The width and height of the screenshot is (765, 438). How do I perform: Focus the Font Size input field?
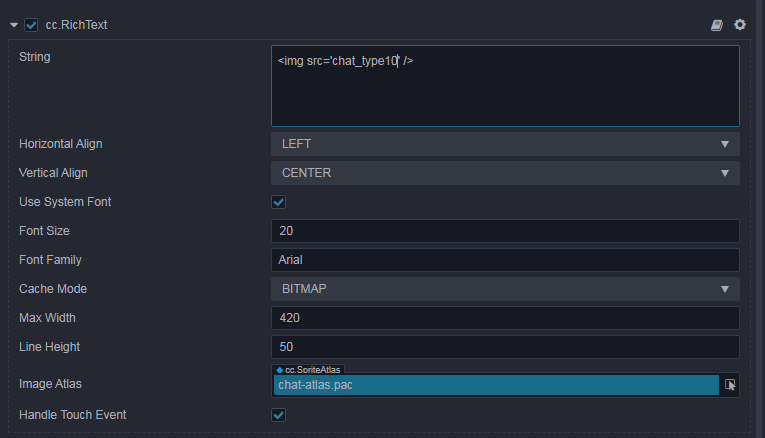click(x=505, y=231)
